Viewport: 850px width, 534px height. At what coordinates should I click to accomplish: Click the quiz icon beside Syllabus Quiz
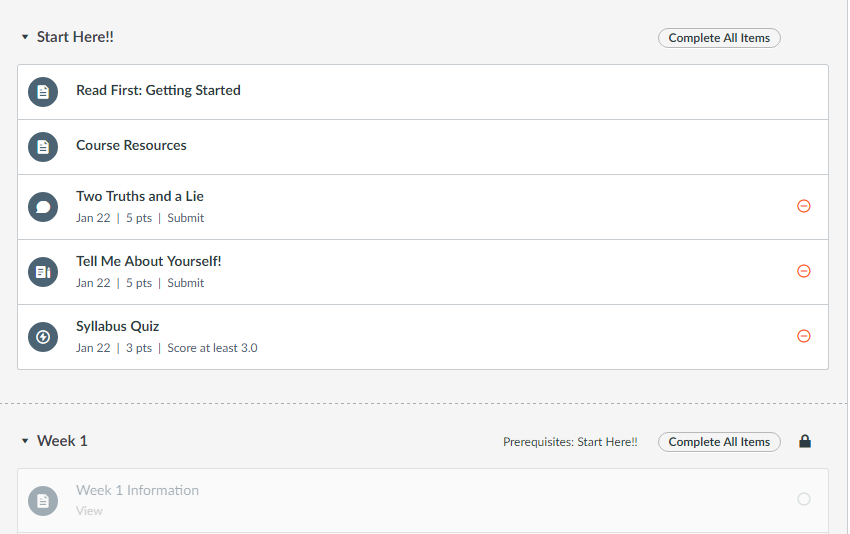(x=42, y=337)
